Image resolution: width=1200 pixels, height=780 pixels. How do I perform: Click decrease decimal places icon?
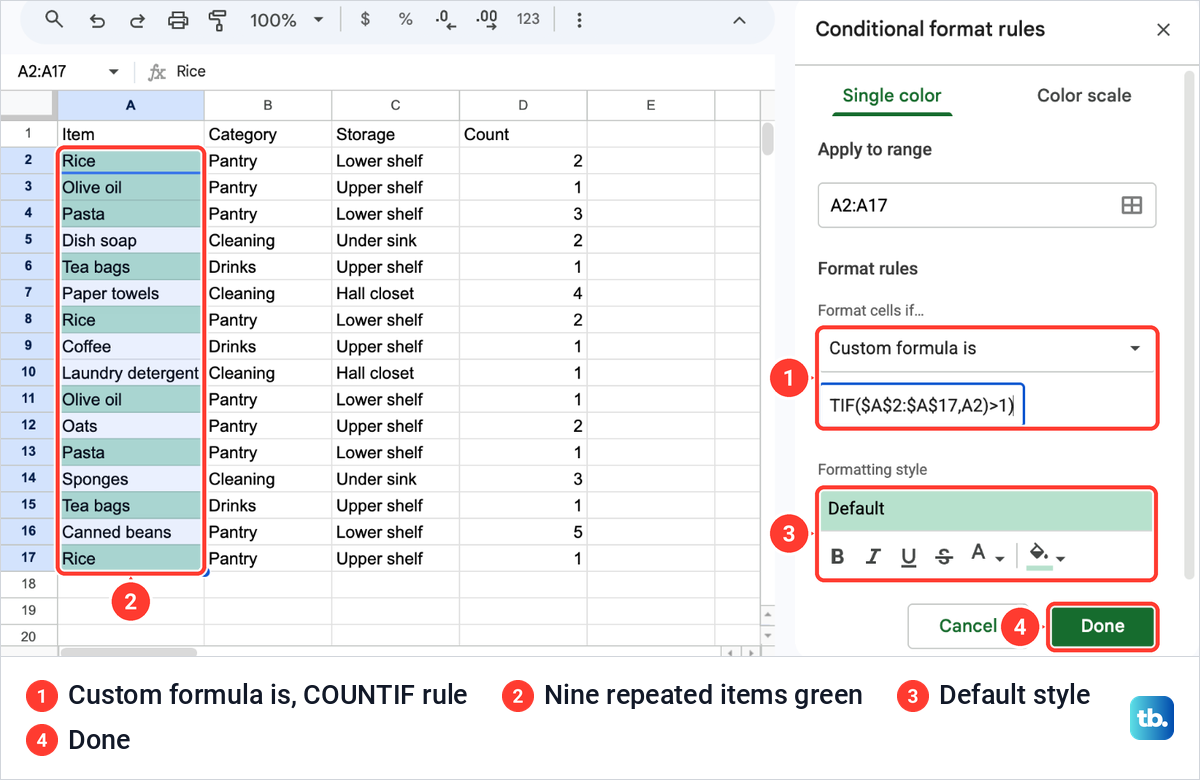[x=446, y=19]
